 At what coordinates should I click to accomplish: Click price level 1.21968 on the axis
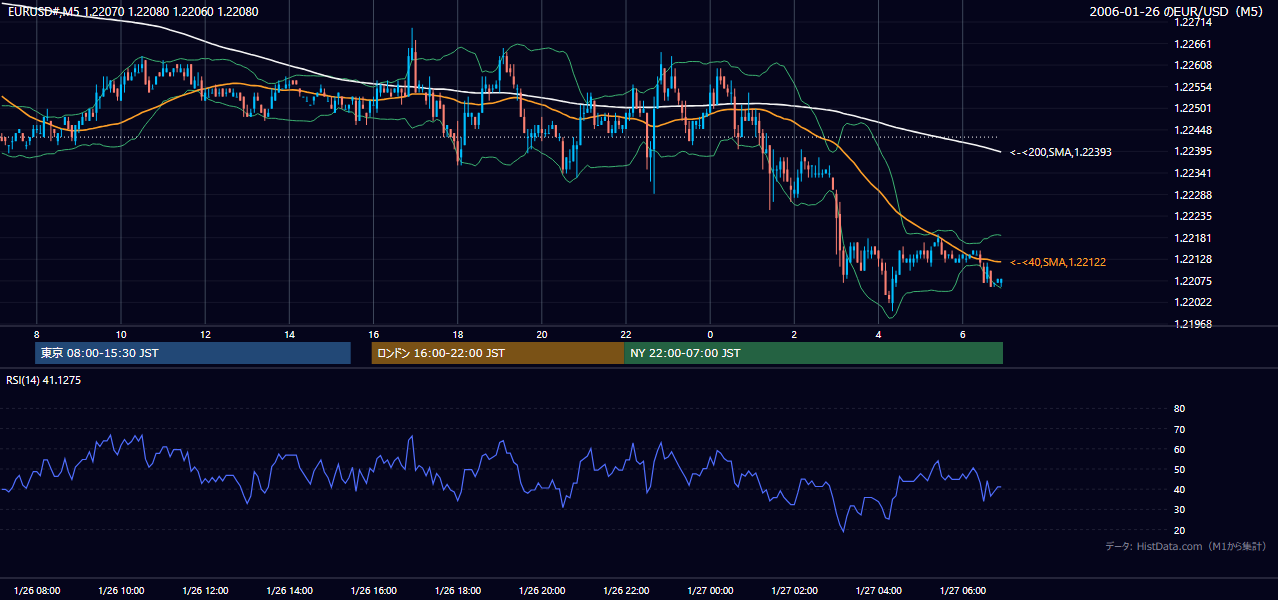pyautogui.click(x=1194, y=324)
